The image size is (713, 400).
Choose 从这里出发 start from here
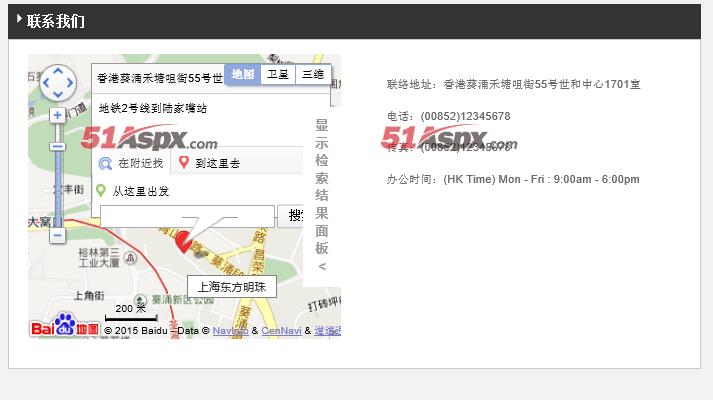pyautogui.click(x=141, y=191)
